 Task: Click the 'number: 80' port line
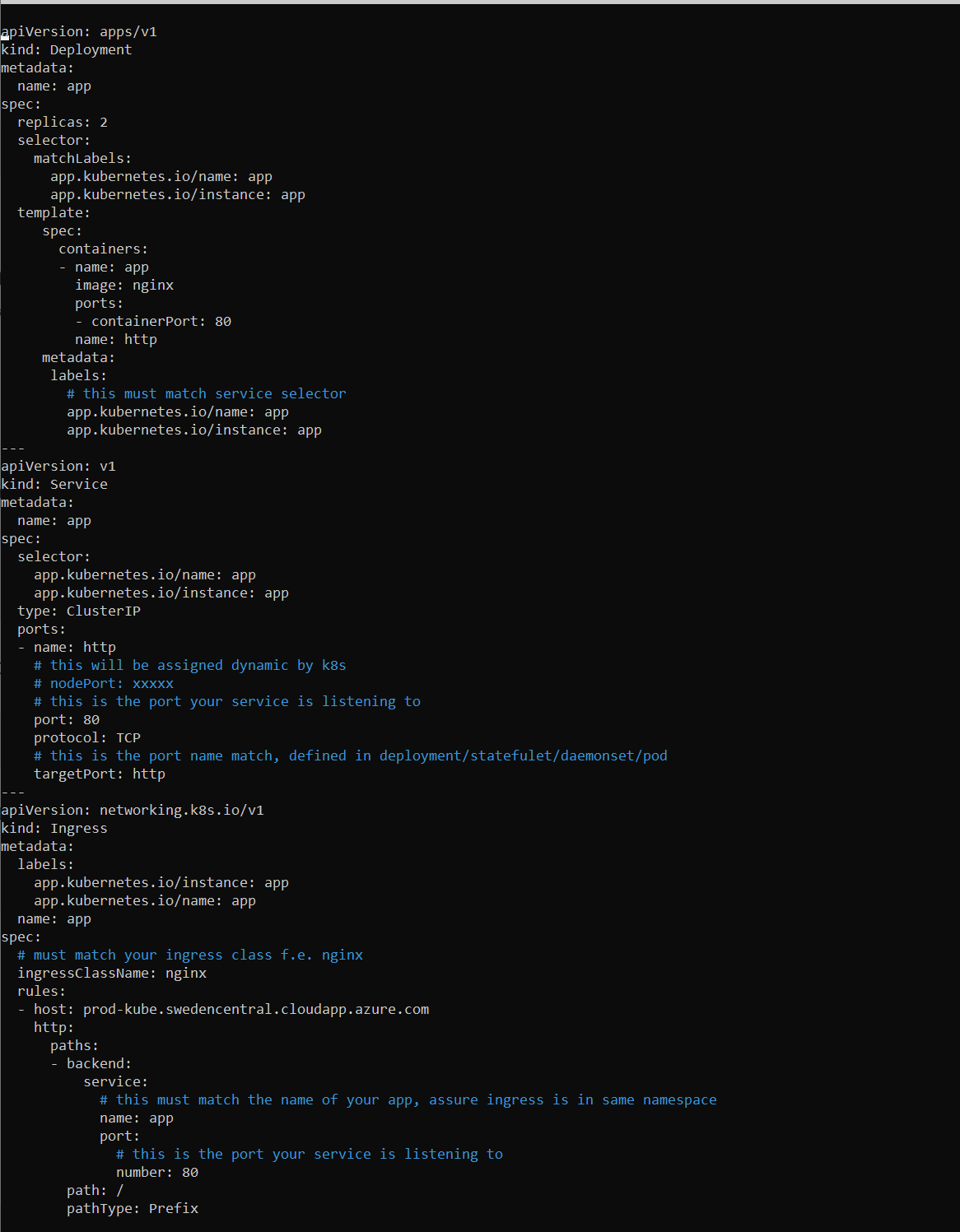pos(157,1173)
